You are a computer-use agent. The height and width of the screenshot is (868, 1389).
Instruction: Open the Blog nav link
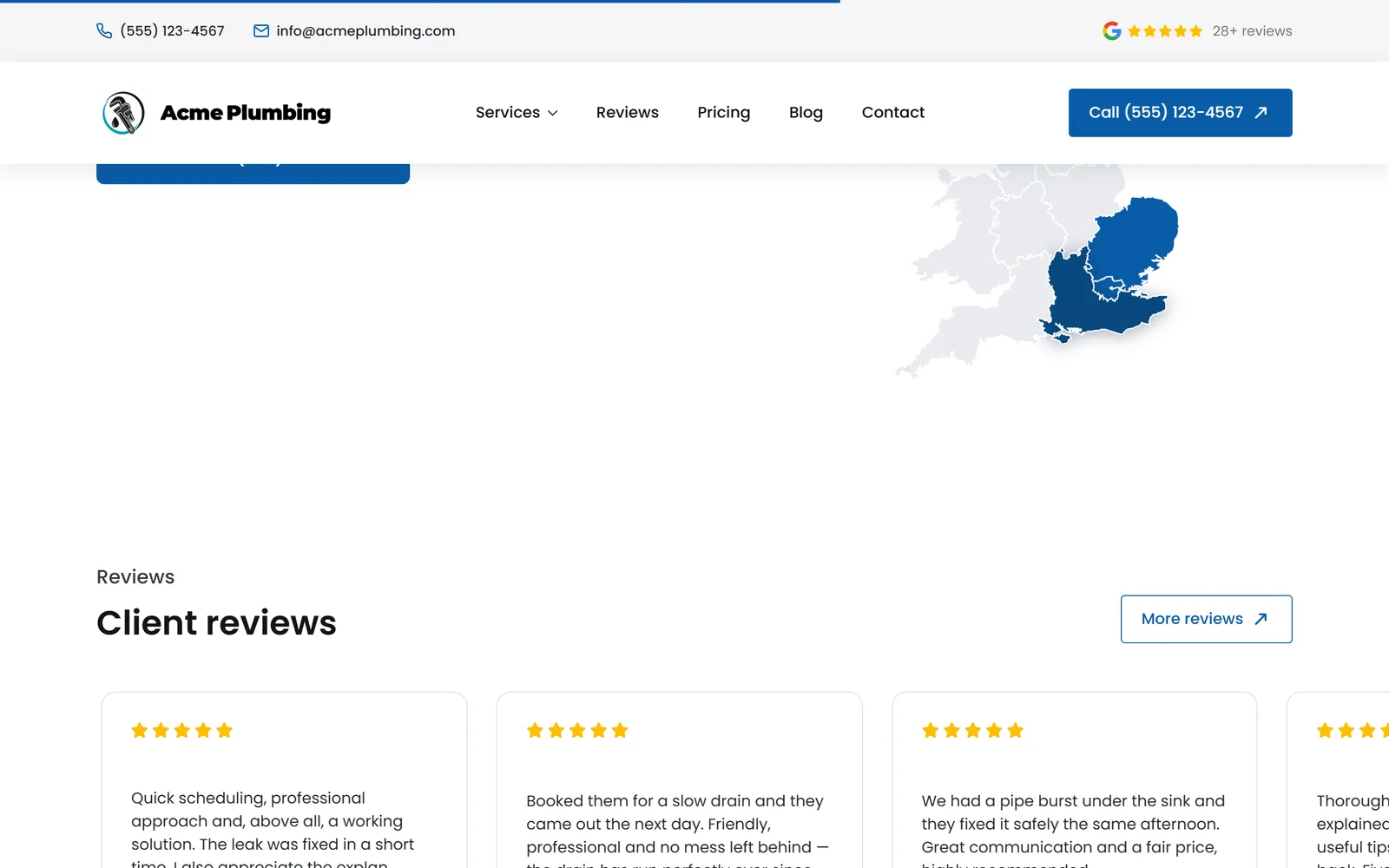806,113
